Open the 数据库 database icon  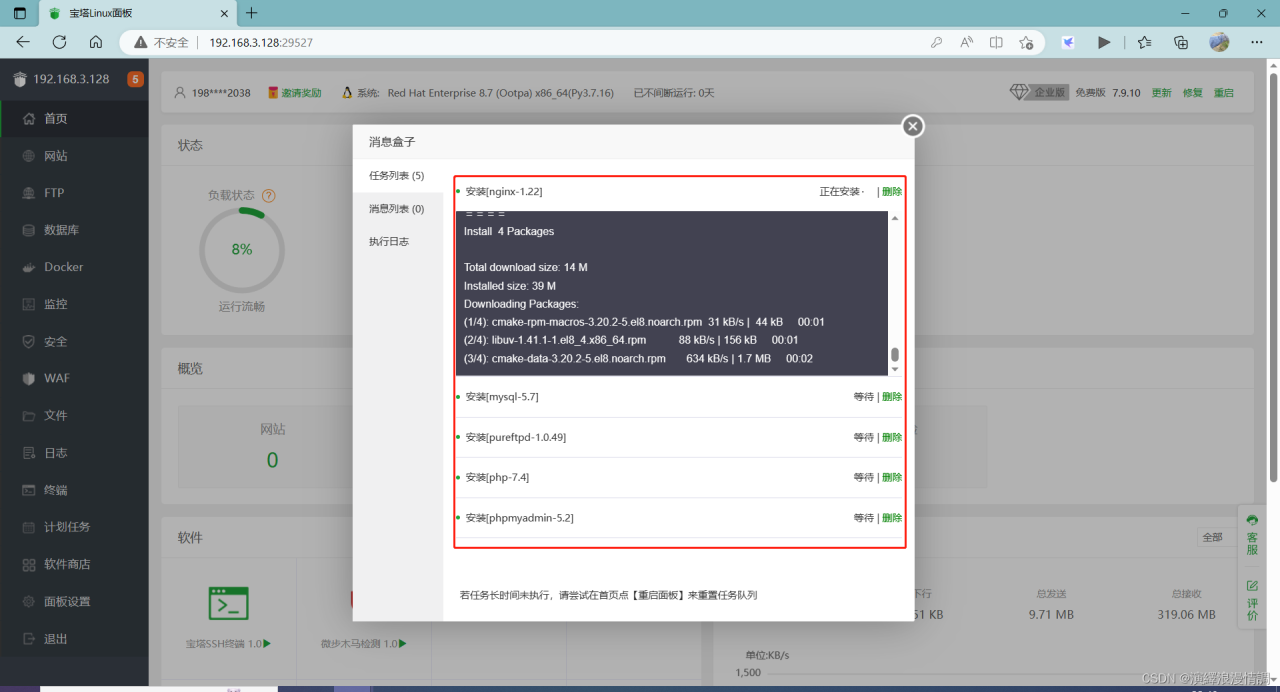28,230
